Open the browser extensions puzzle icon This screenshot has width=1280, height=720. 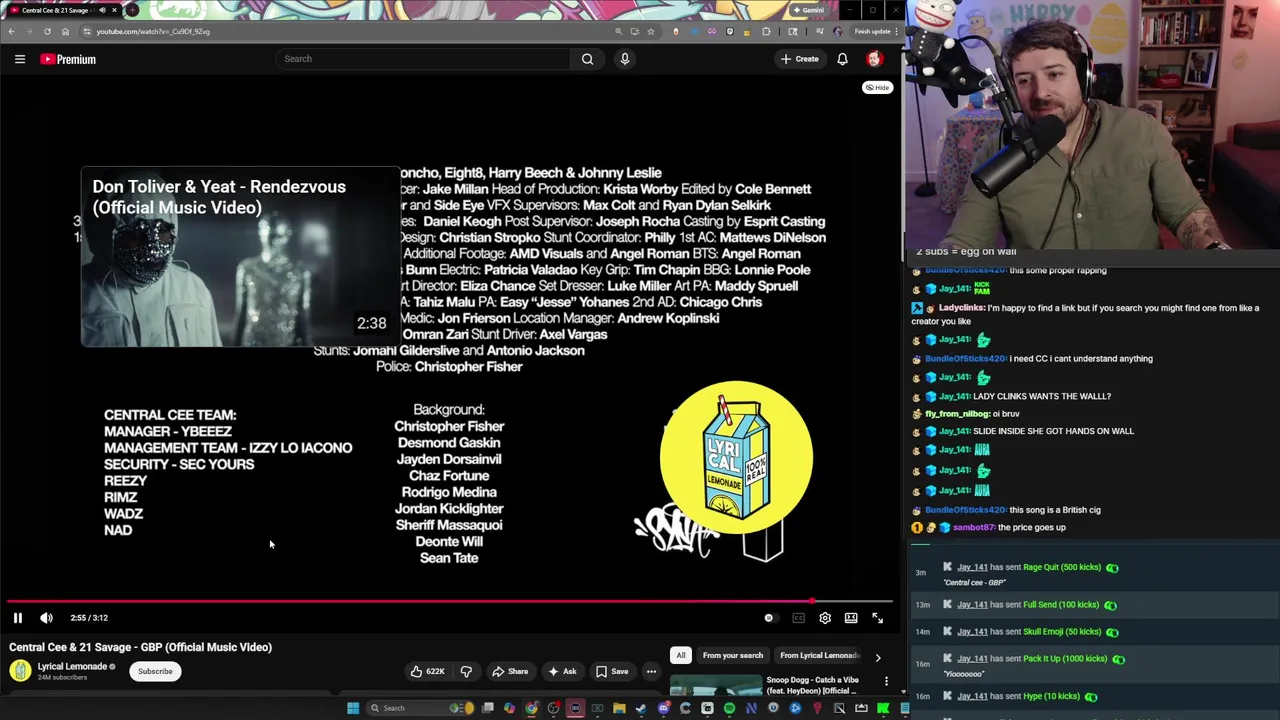767,31
